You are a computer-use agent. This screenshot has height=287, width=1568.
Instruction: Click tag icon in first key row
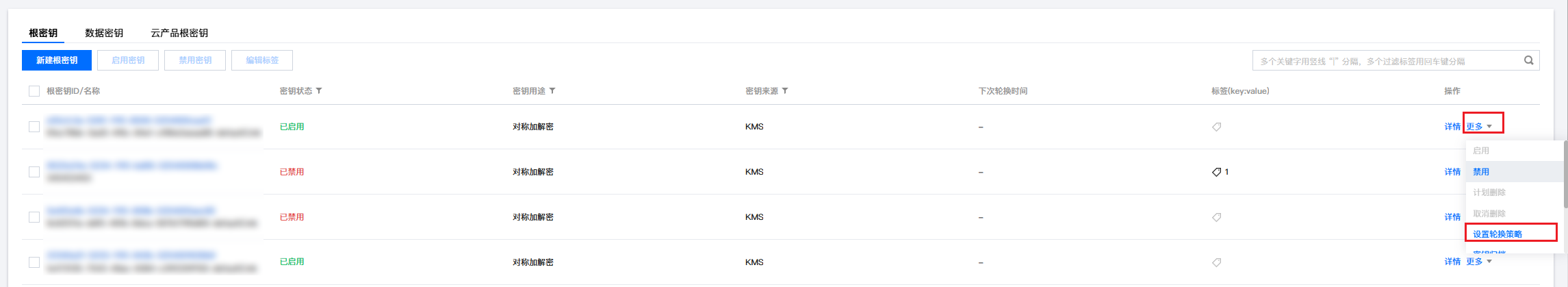tap(1216, 127)
